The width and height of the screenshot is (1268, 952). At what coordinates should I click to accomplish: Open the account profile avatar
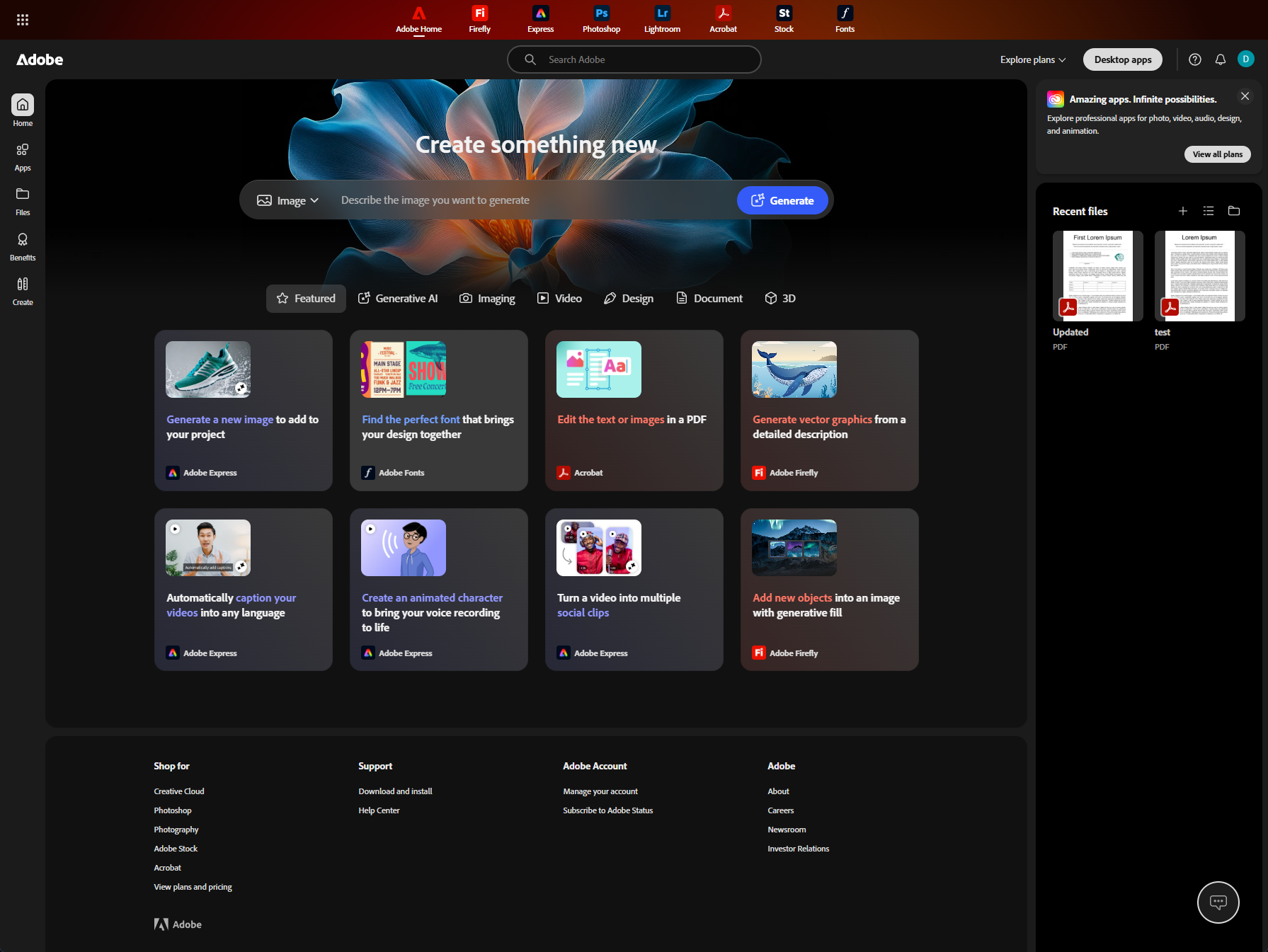click(1246, 59)
